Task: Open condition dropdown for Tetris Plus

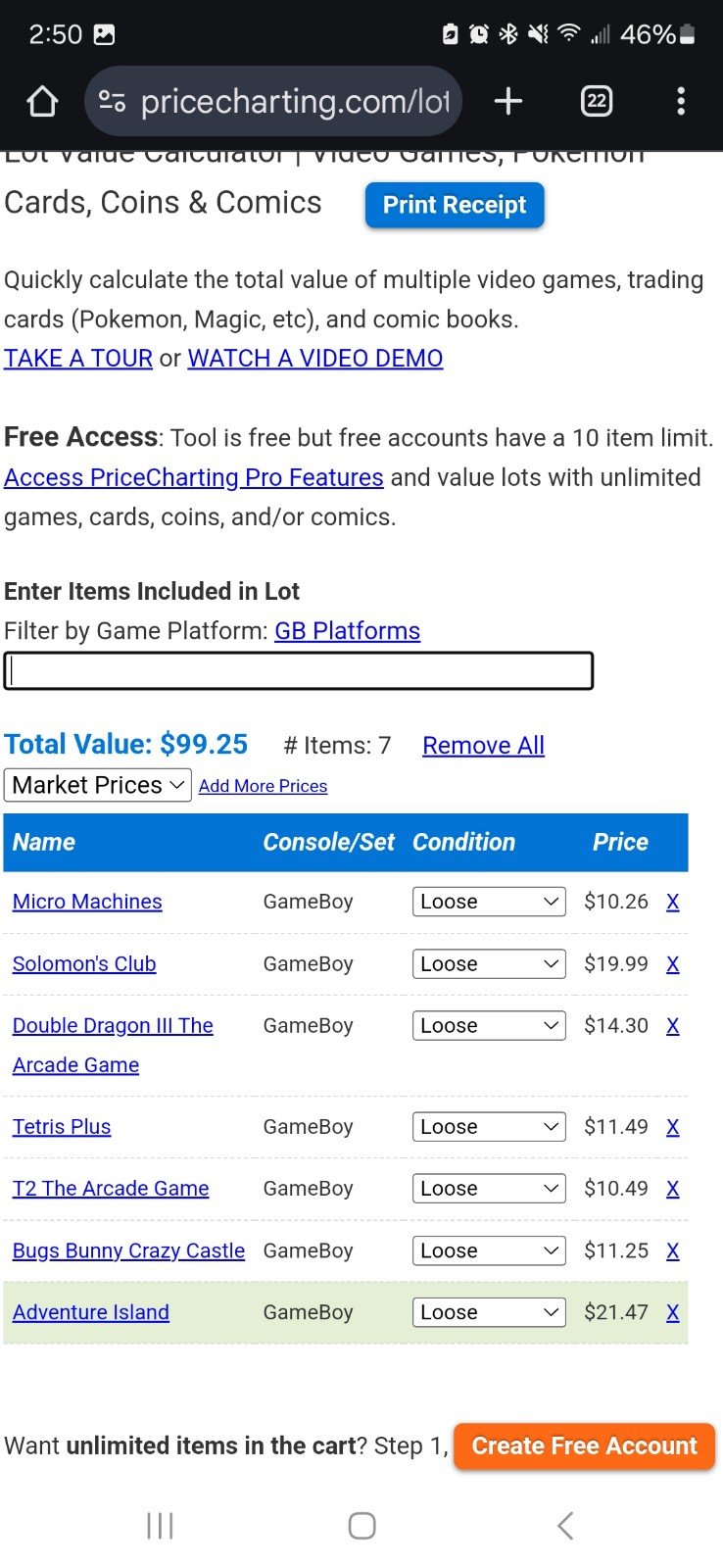Action: [488, 1127]
